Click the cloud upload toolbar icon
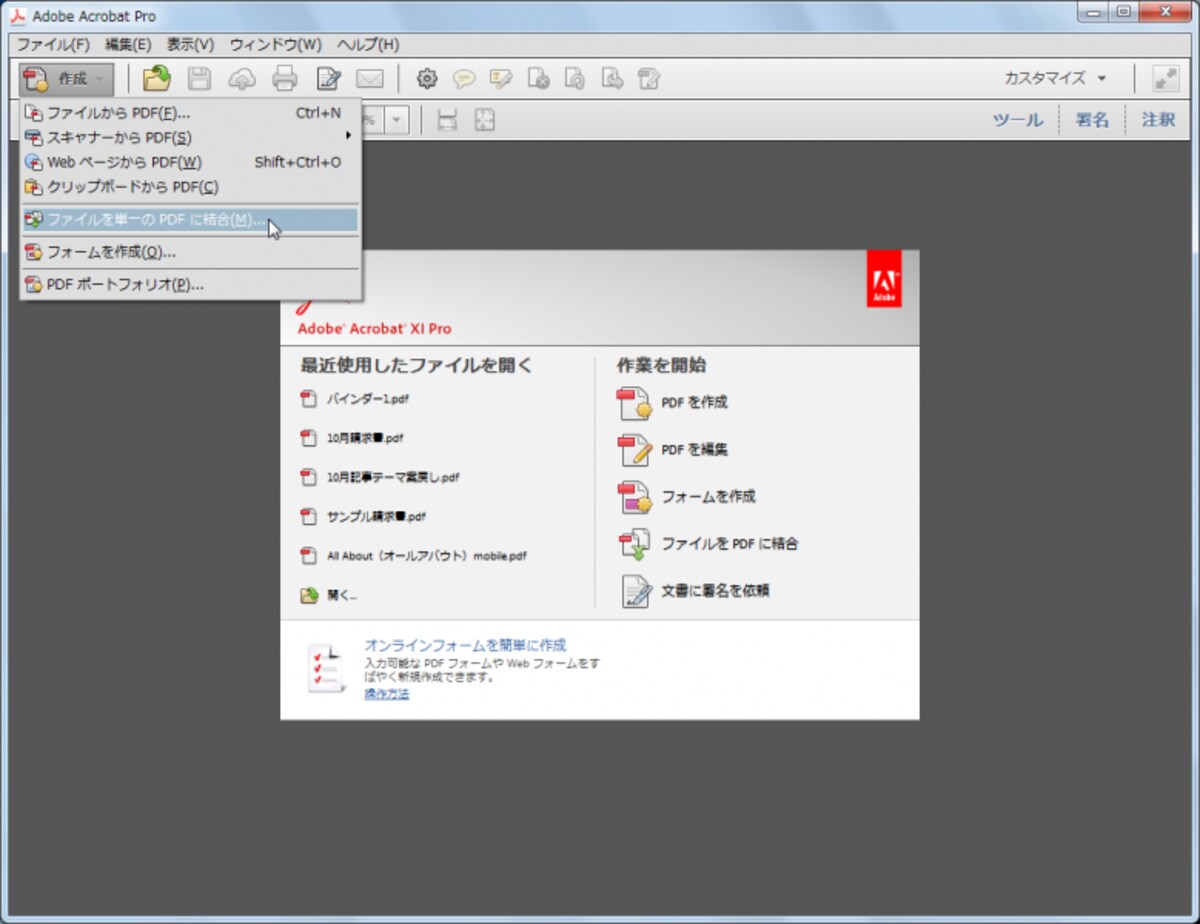The width and height of the screenshot is (1200, 924). (242, 78)
